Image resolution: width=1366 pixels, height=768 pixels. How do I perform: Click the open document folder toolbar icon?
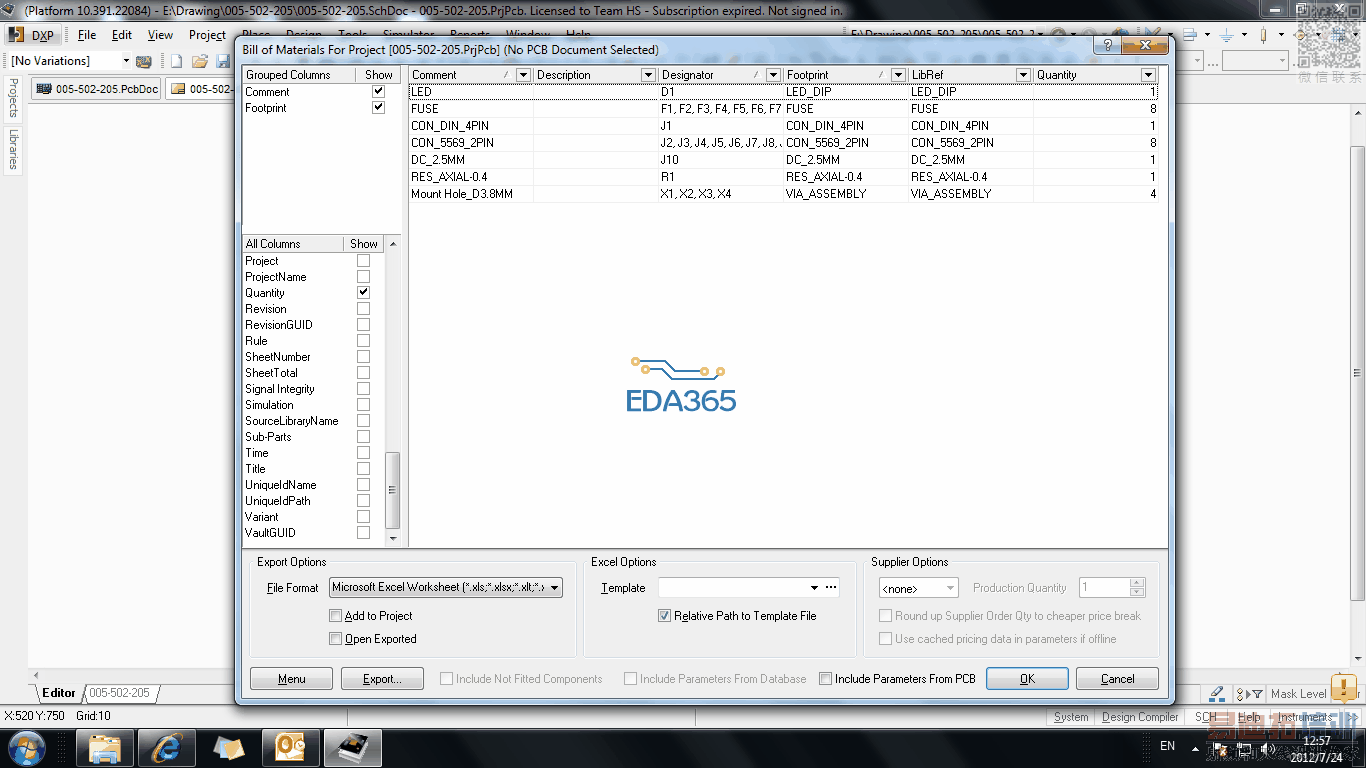[200, 61]
